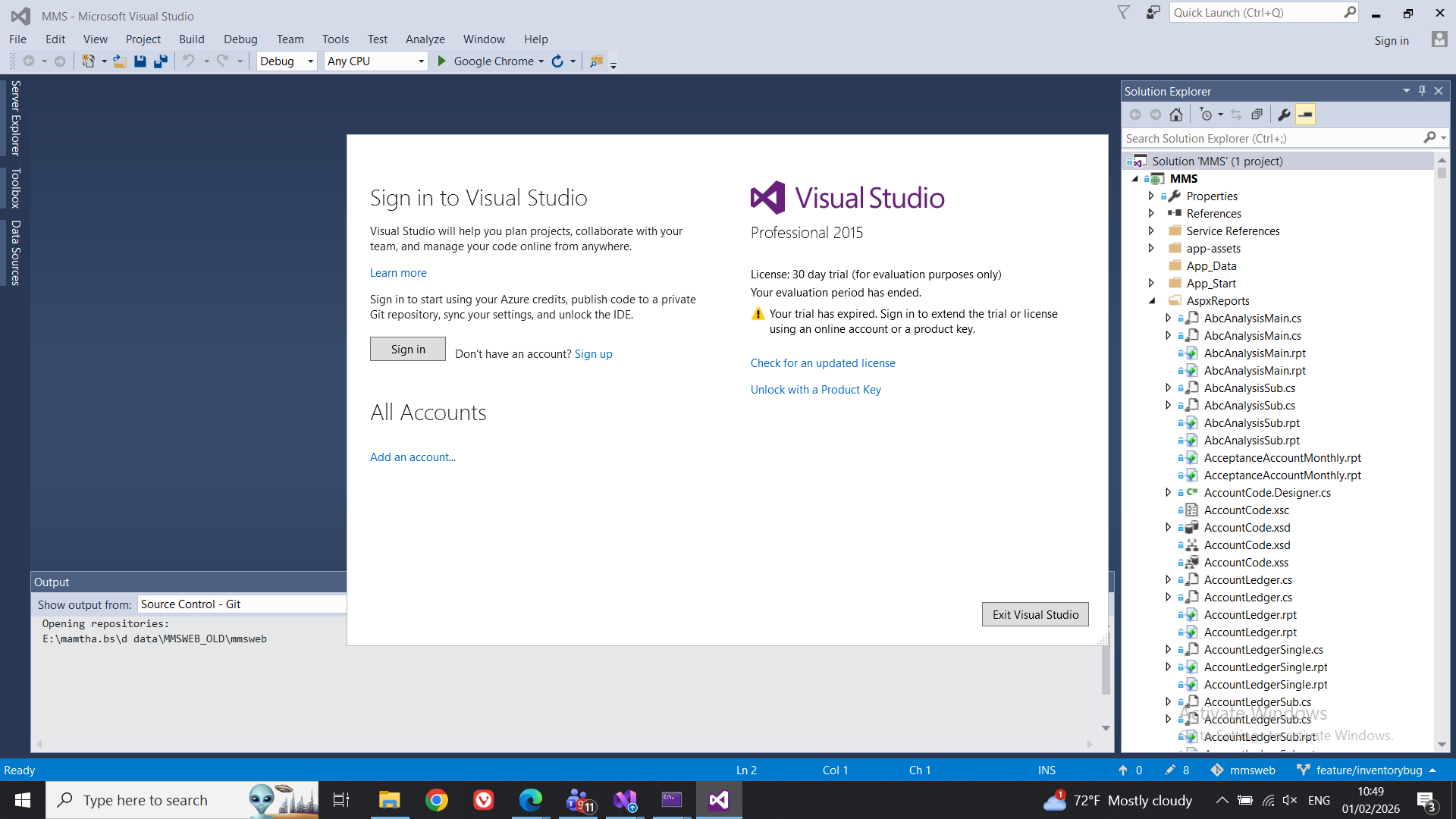This screenshot has height=819, width=1456.
Task: Open the Build menu
Action: point(191,39)
